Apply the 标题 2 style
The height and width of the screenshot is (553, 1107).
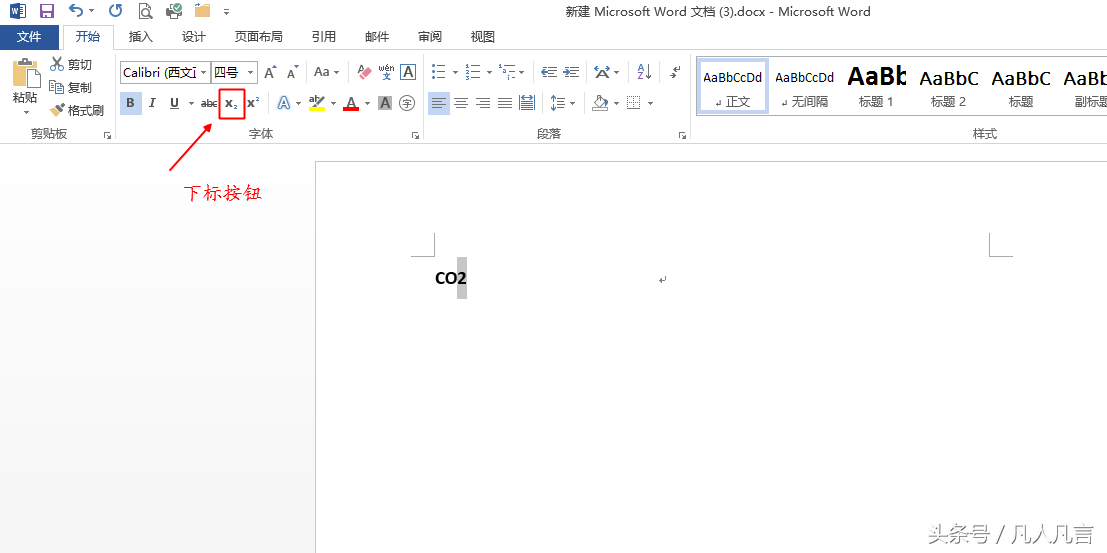(948, 86)
